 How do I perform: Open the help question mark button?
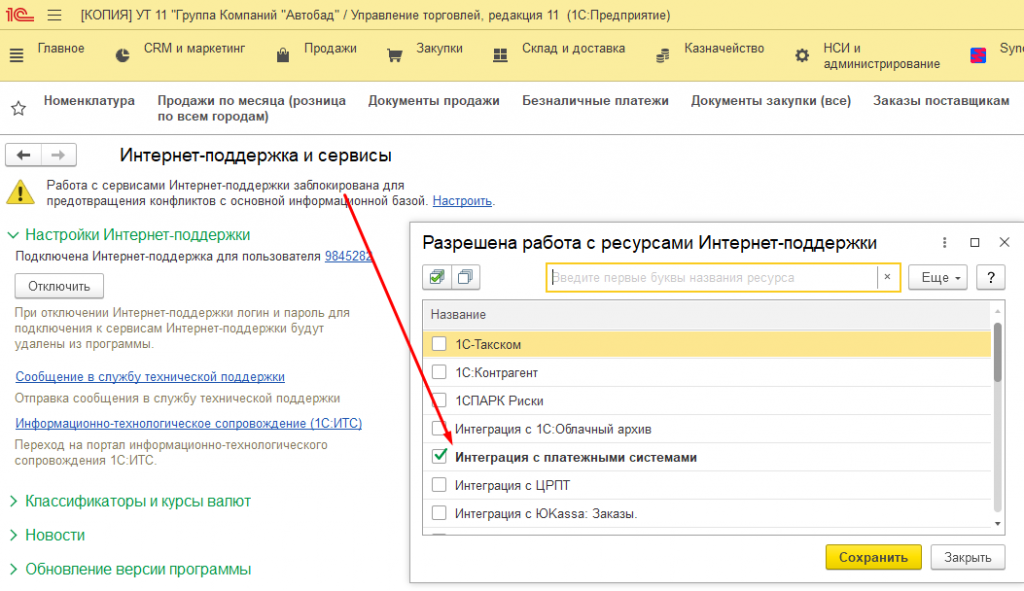pyautogui.click(x=991, y=278)
